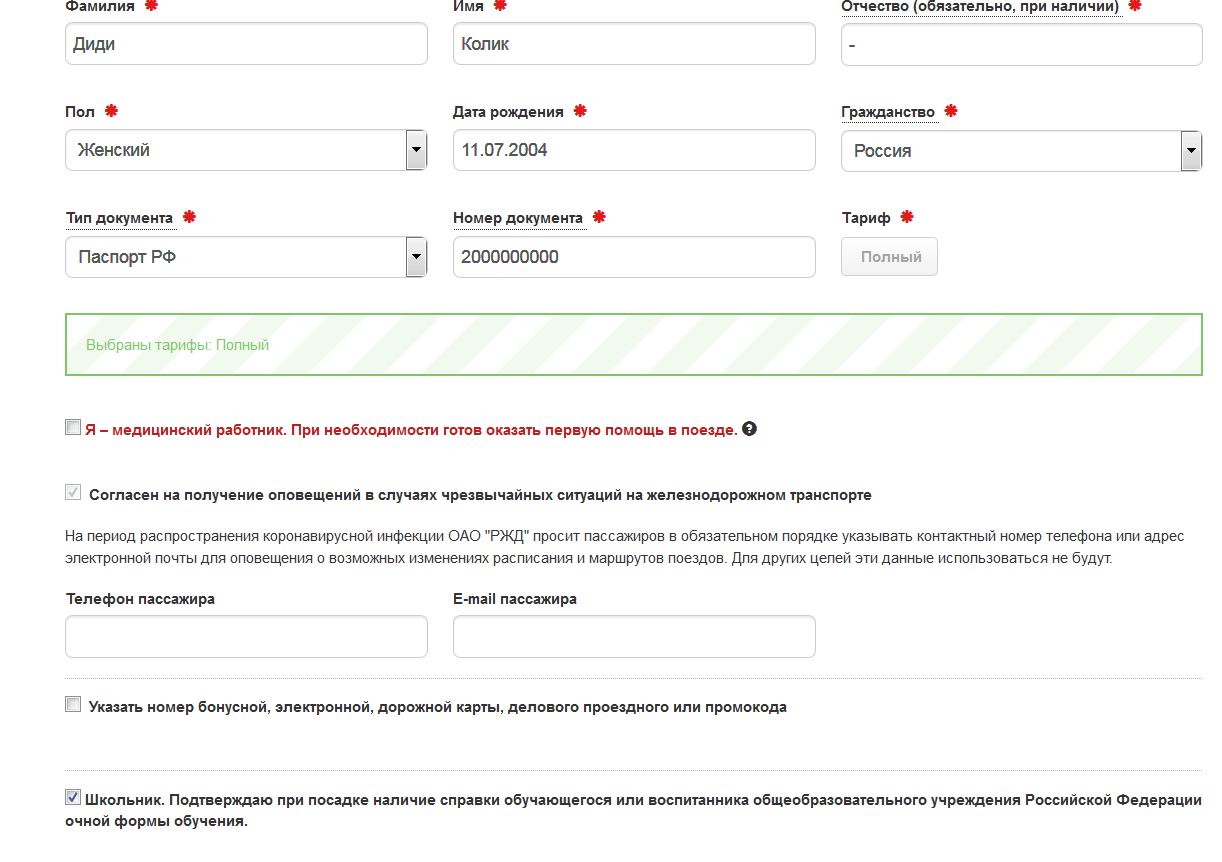Uncheck the Школьник confirmation checkbox
The image size is (1222, 862).
pos(73,798)
